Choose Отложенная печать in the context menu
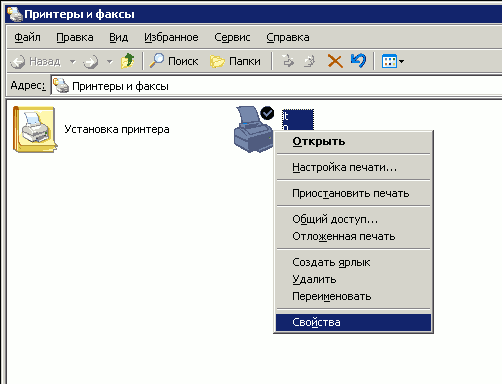The width and height of the screenshot is (502, 384). point(353,236)
